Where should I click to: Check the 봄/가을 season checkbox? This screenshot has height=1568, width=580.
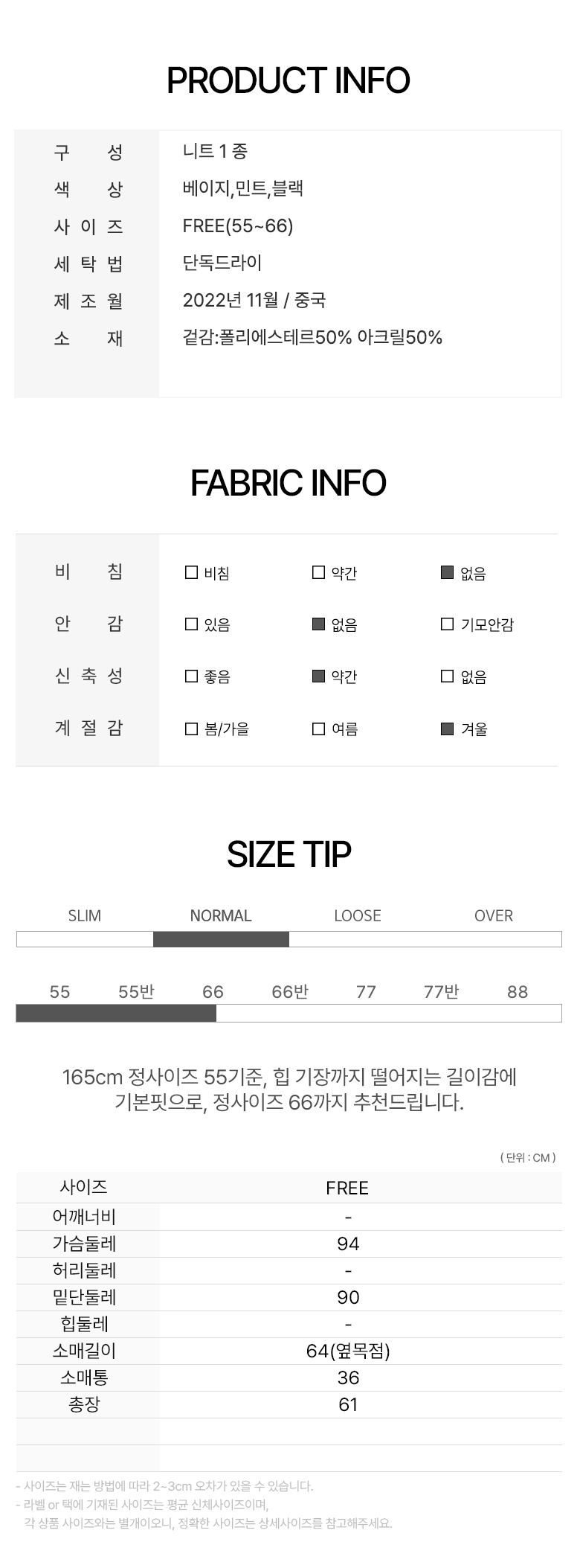pos(191,729)
